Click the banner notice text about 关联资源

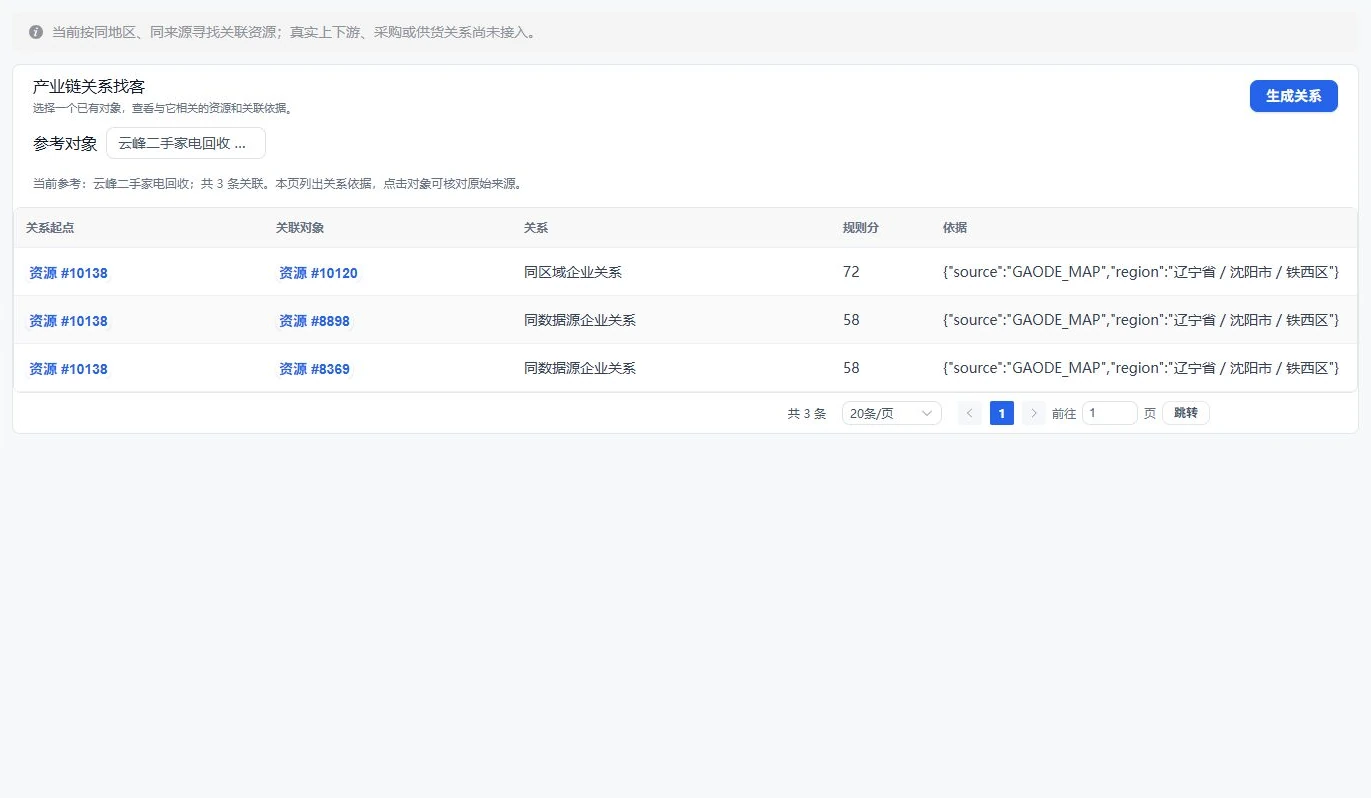pos(294,32)
